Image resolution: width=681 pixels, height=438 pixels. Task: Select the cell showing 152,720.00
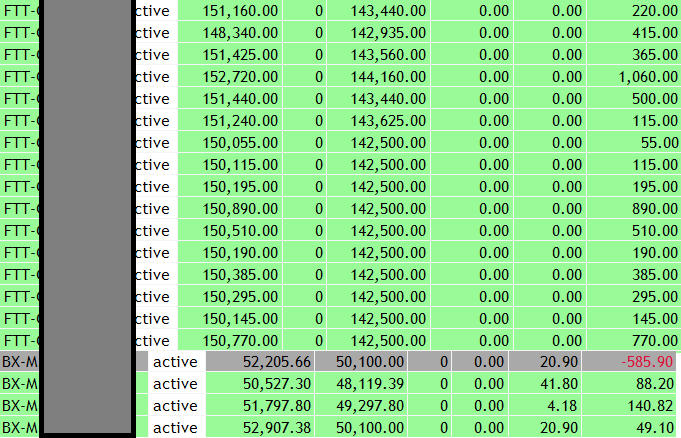pos(230,77)
